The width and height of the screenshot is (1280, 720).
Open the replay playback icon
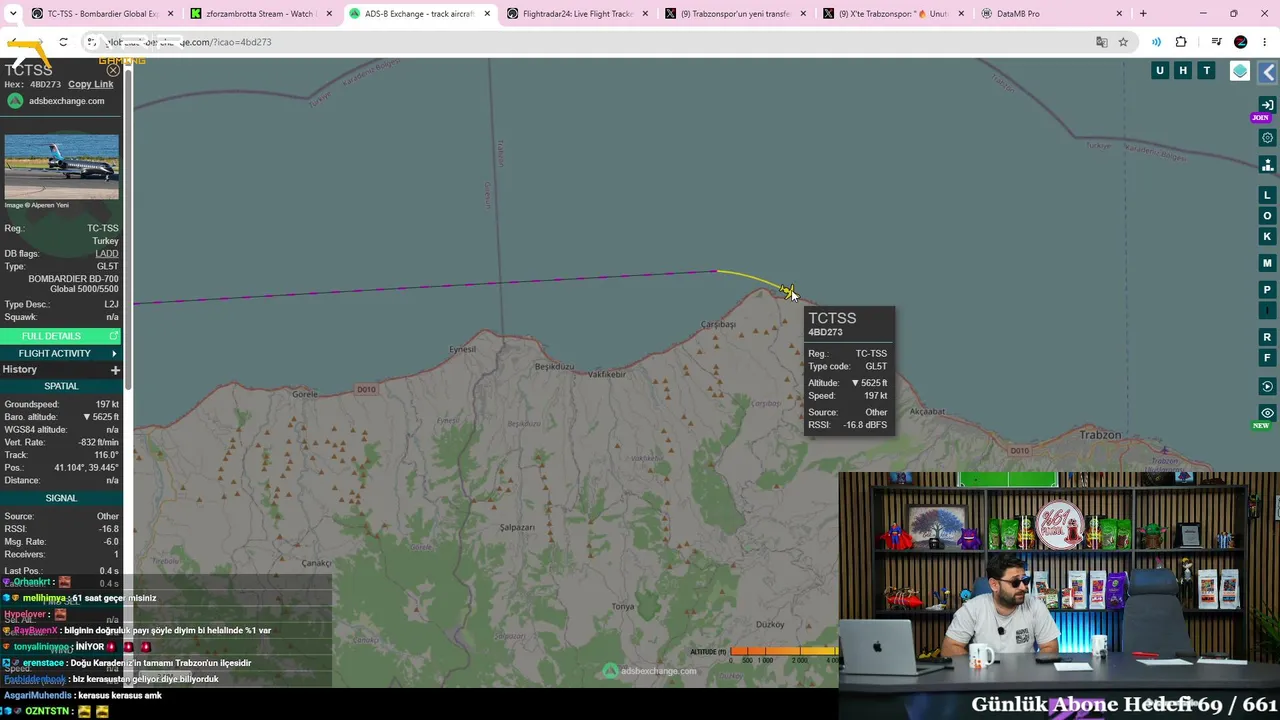1267,387
